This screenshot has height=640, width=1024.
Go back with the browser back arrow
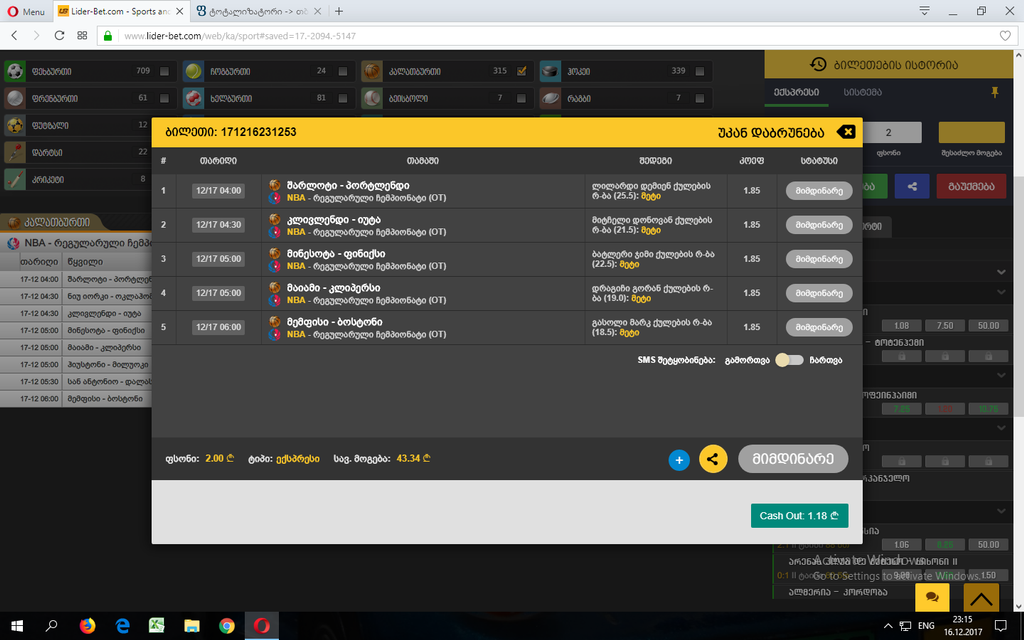(x=14, y=35)
